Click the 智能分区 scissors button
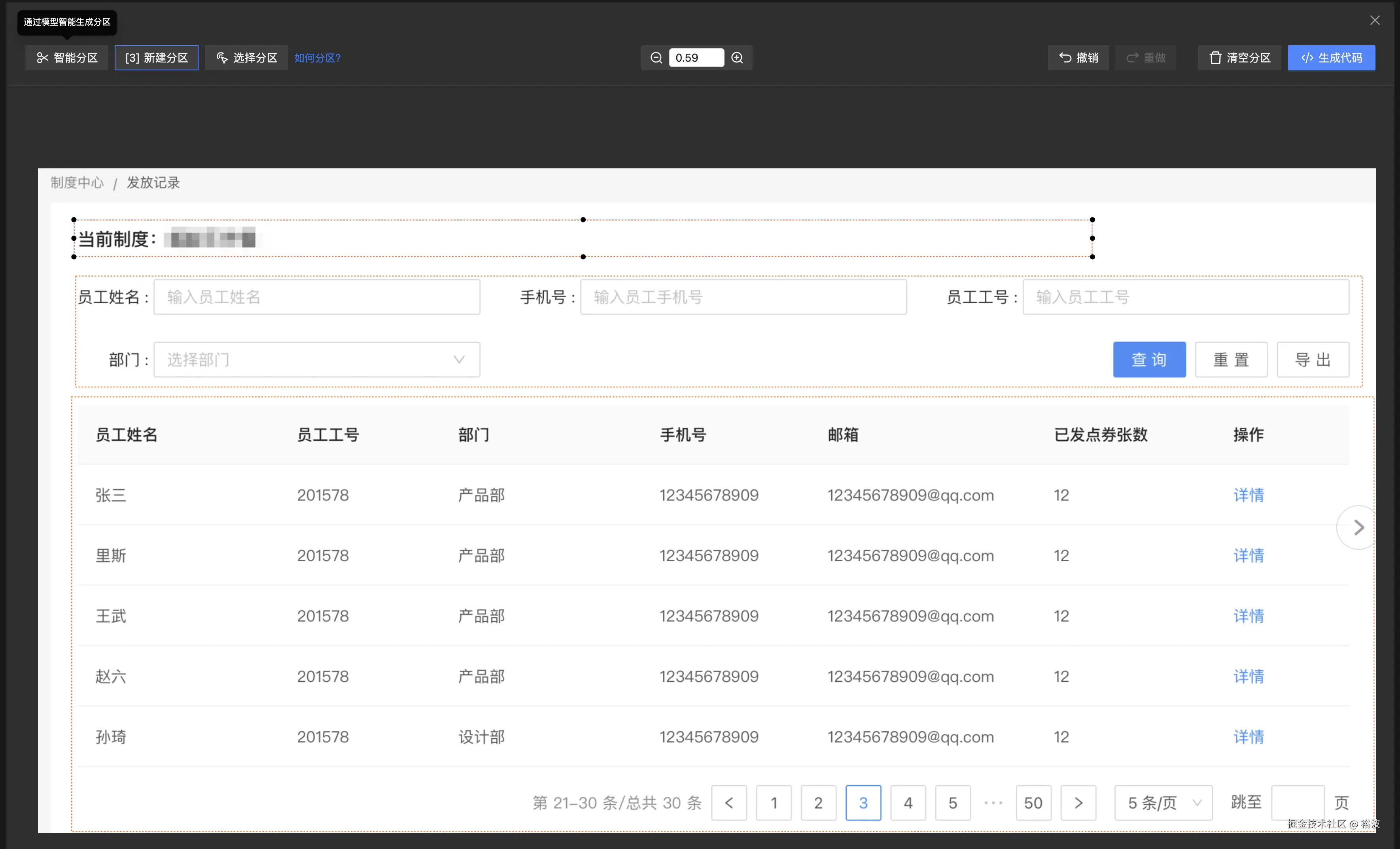 click(67, 58)
